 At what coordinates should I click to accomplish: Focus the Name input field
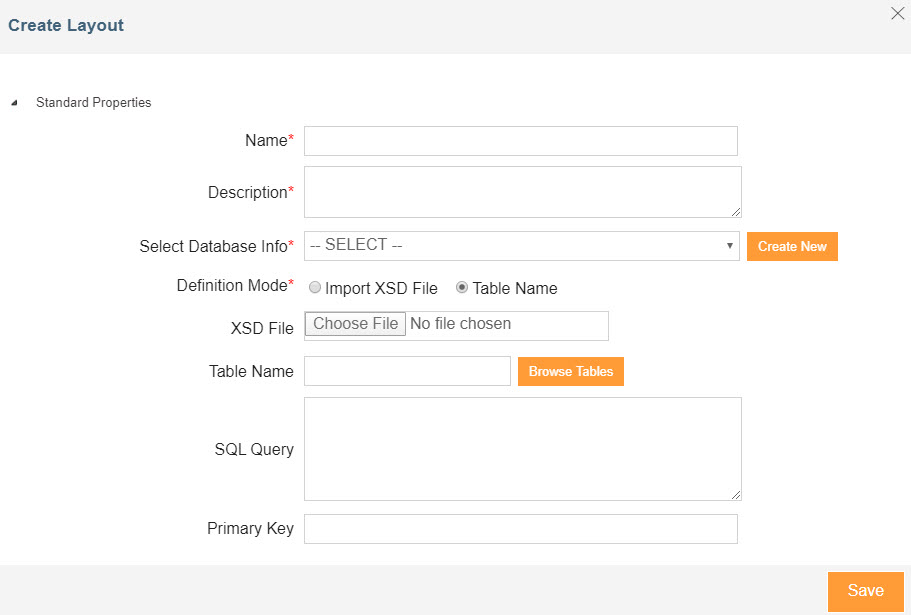click(520, 141)
